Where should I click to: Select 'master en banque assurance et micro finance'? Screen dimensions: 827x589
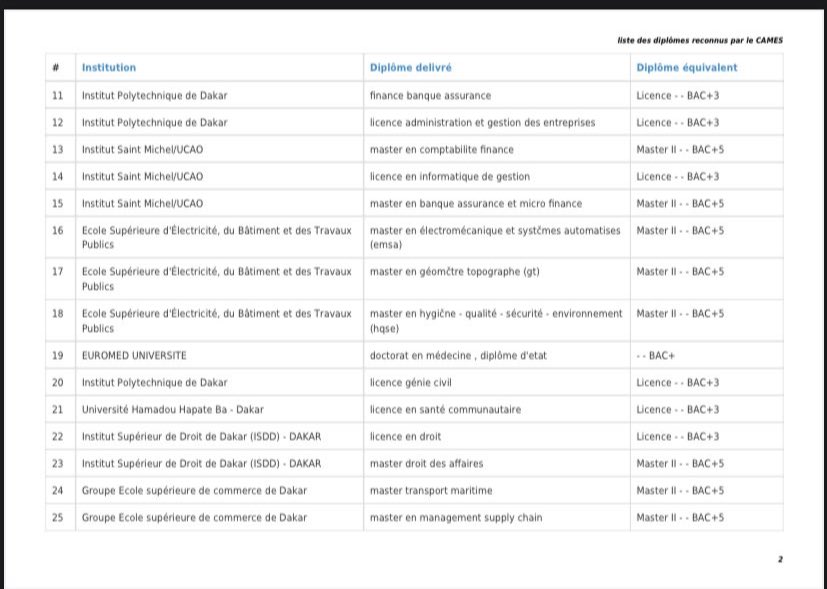475,204
